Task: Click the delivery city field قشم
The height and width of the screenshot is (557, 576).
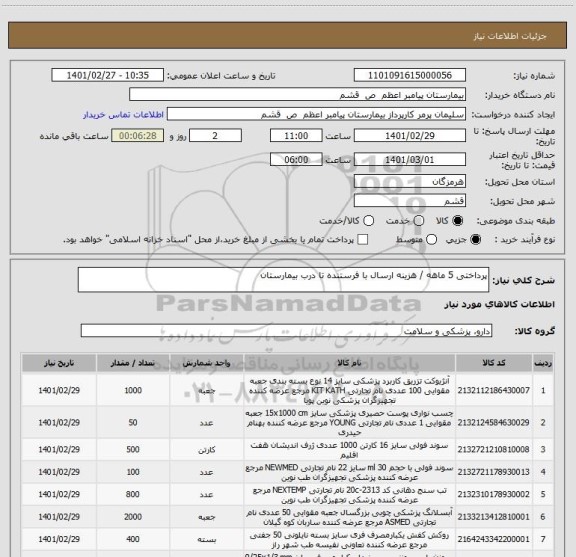Action: pyautogui.click(x=410, y=201)
